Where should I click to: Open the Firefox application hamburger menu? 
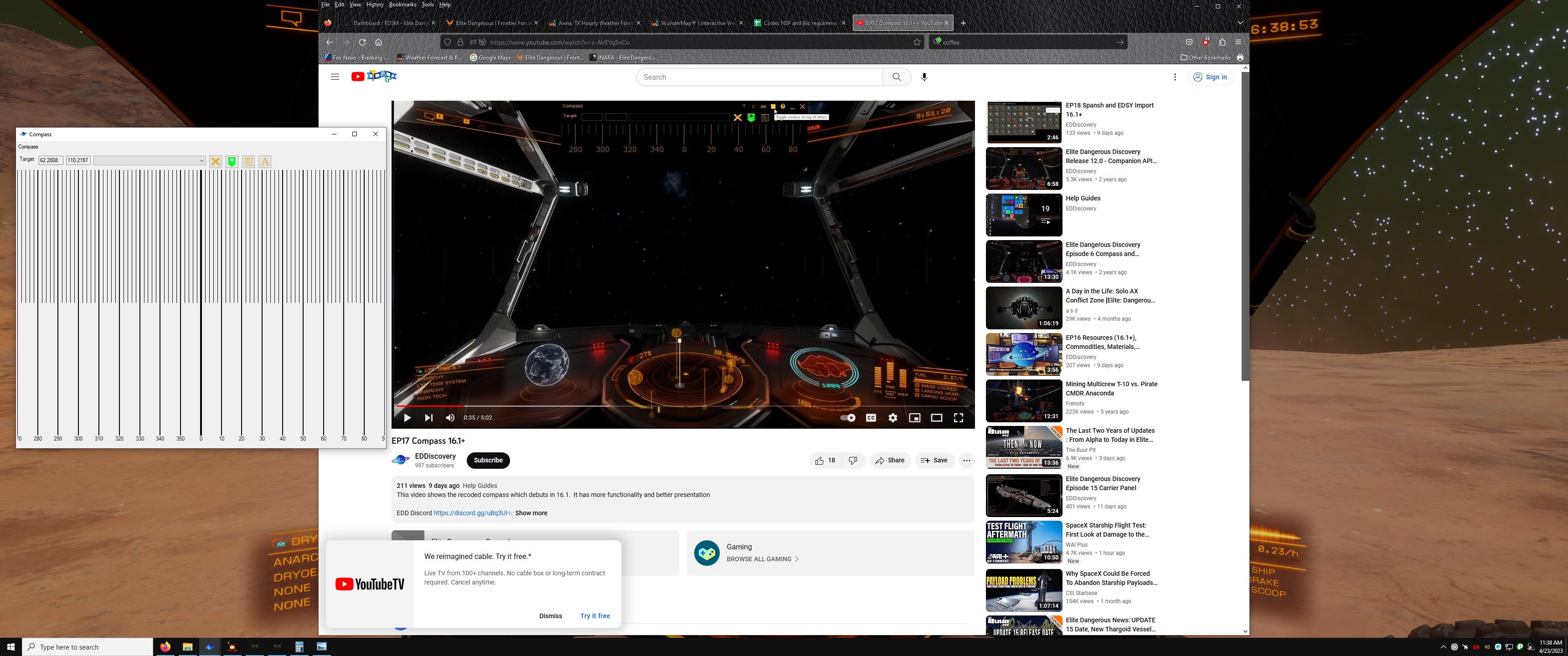pyautogui.click(x=1238, y=42)
